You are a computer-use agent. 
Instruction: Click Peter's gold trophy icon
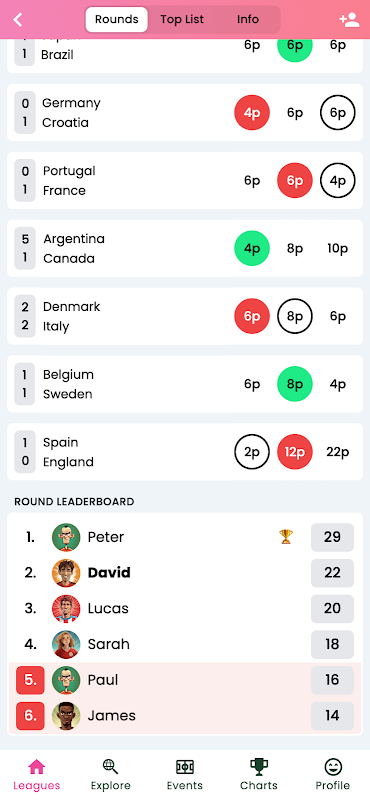tap(286, 537)
